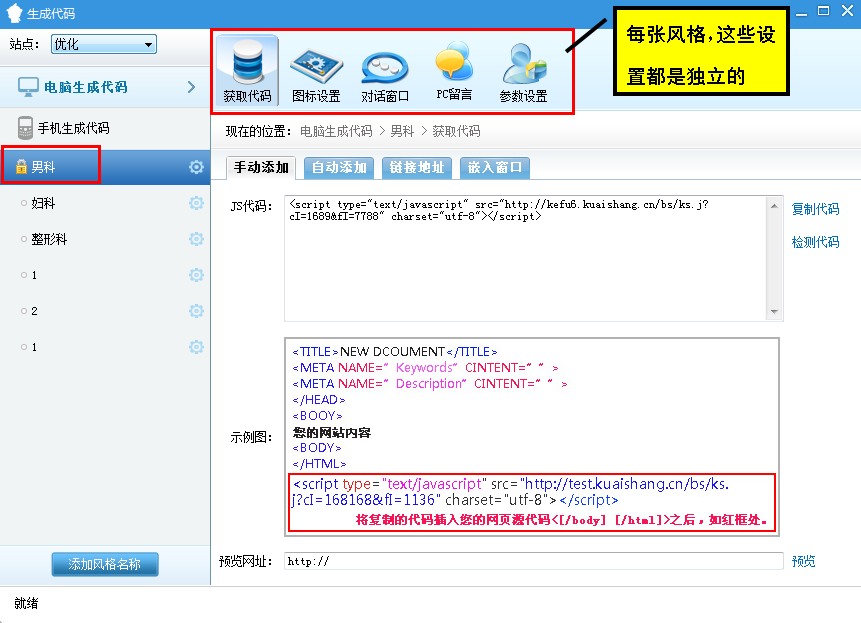The width and height of the screenshot is (861, 623).
Task: Expand the 电脑生成代码 section arrow
Action: pos(191,87)
